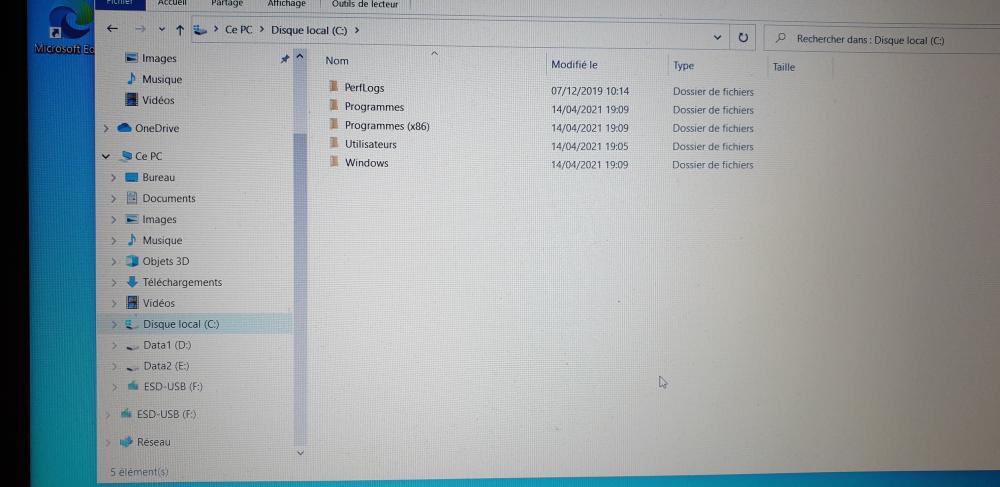This screenshot has width=1000, height=487.
Task: Open the chevron after Ce PC breadcrumb
Action: [262, 29]
